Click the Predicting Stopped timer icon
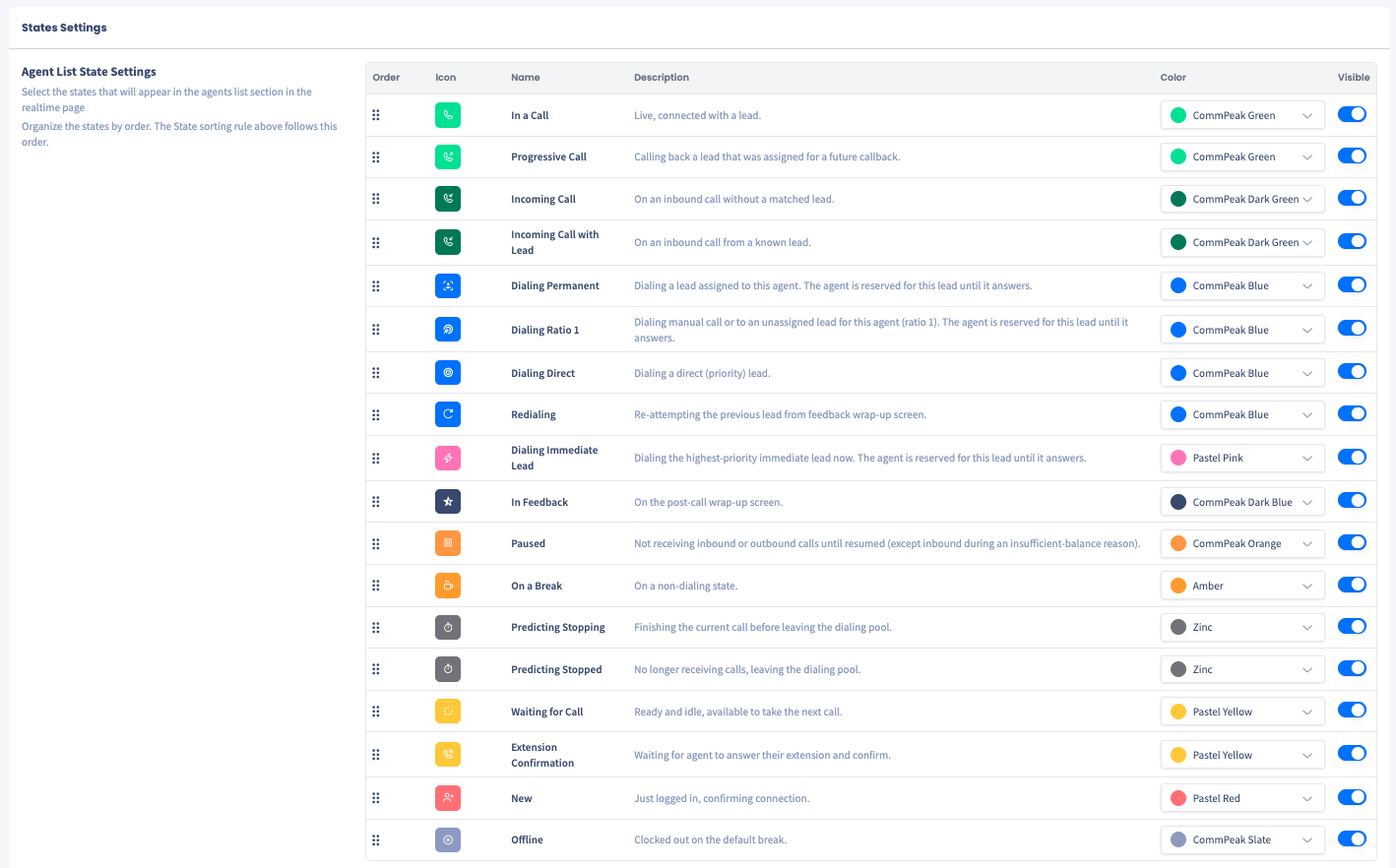The width and height of the screenshot is (1396, 868). coord(448,669)
